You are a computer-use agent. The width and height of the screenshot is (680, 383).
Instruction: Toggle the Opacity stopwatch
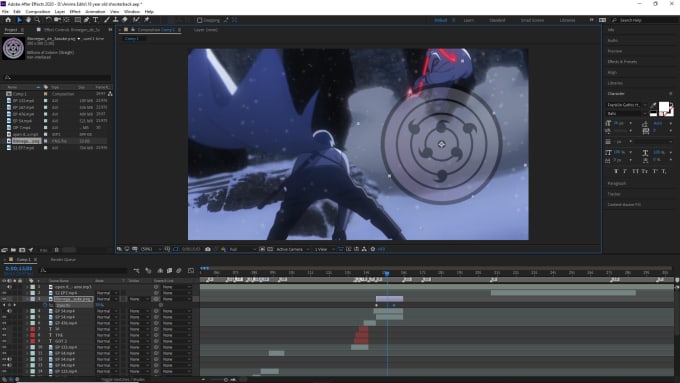pos(45,305)
